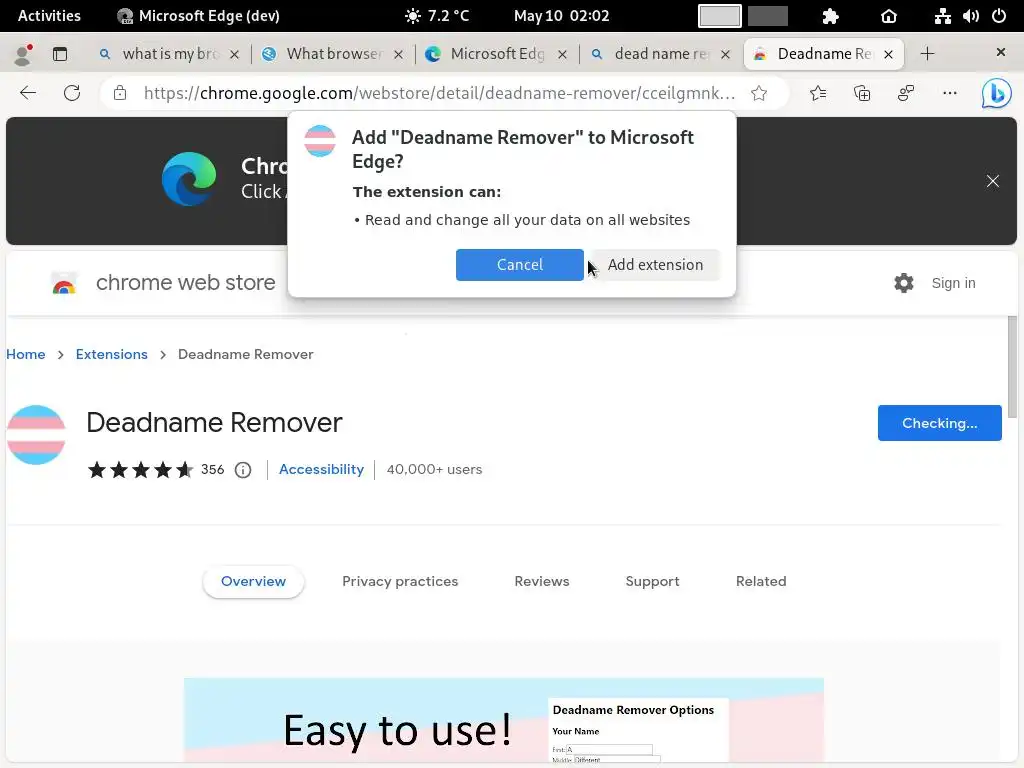Switch to 'Microsoft Edg' tab
1024x768 pixels.
[496, 54]
